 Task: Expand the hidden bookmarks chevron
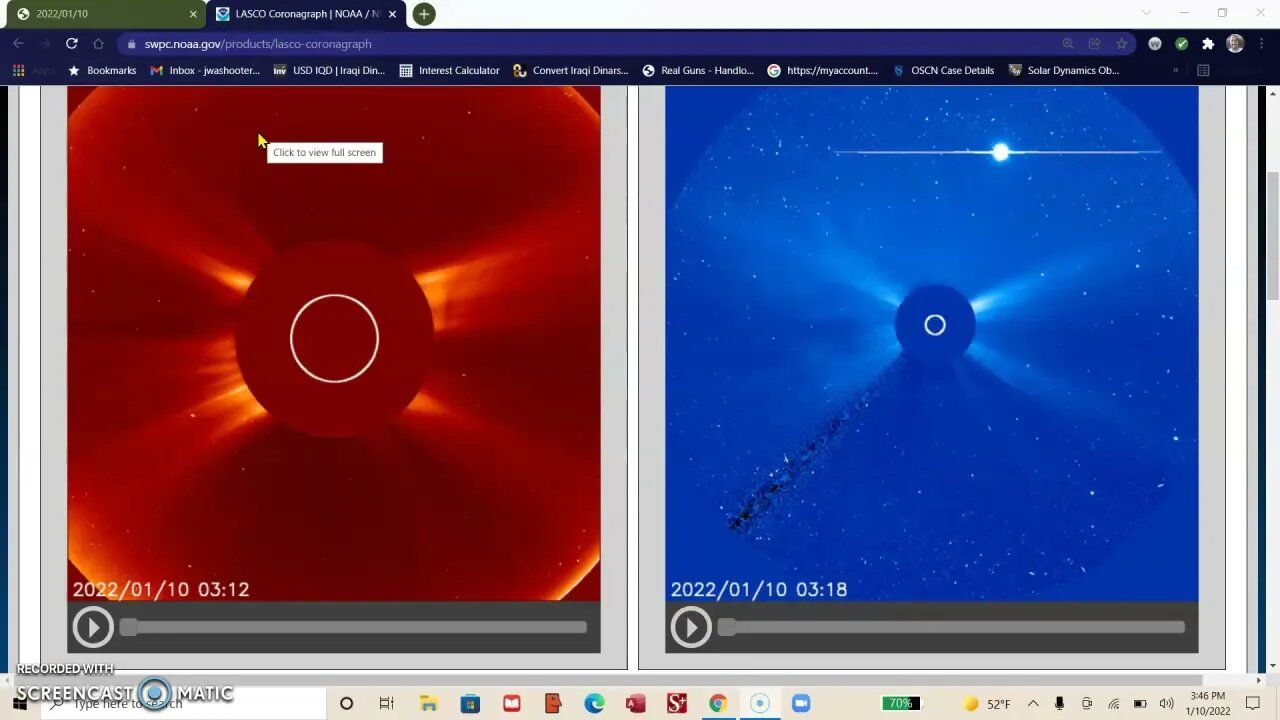[1175, 70]
